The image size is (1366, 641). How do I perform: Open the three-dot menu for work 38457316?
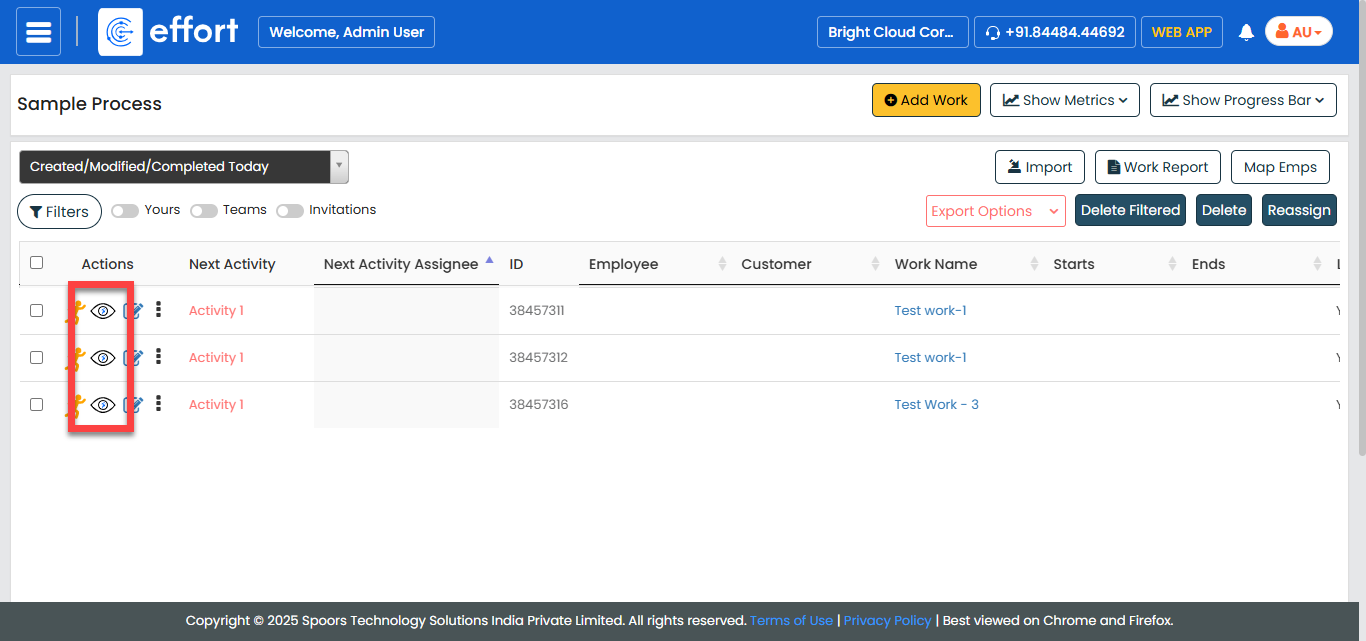(x=158, y=404)
